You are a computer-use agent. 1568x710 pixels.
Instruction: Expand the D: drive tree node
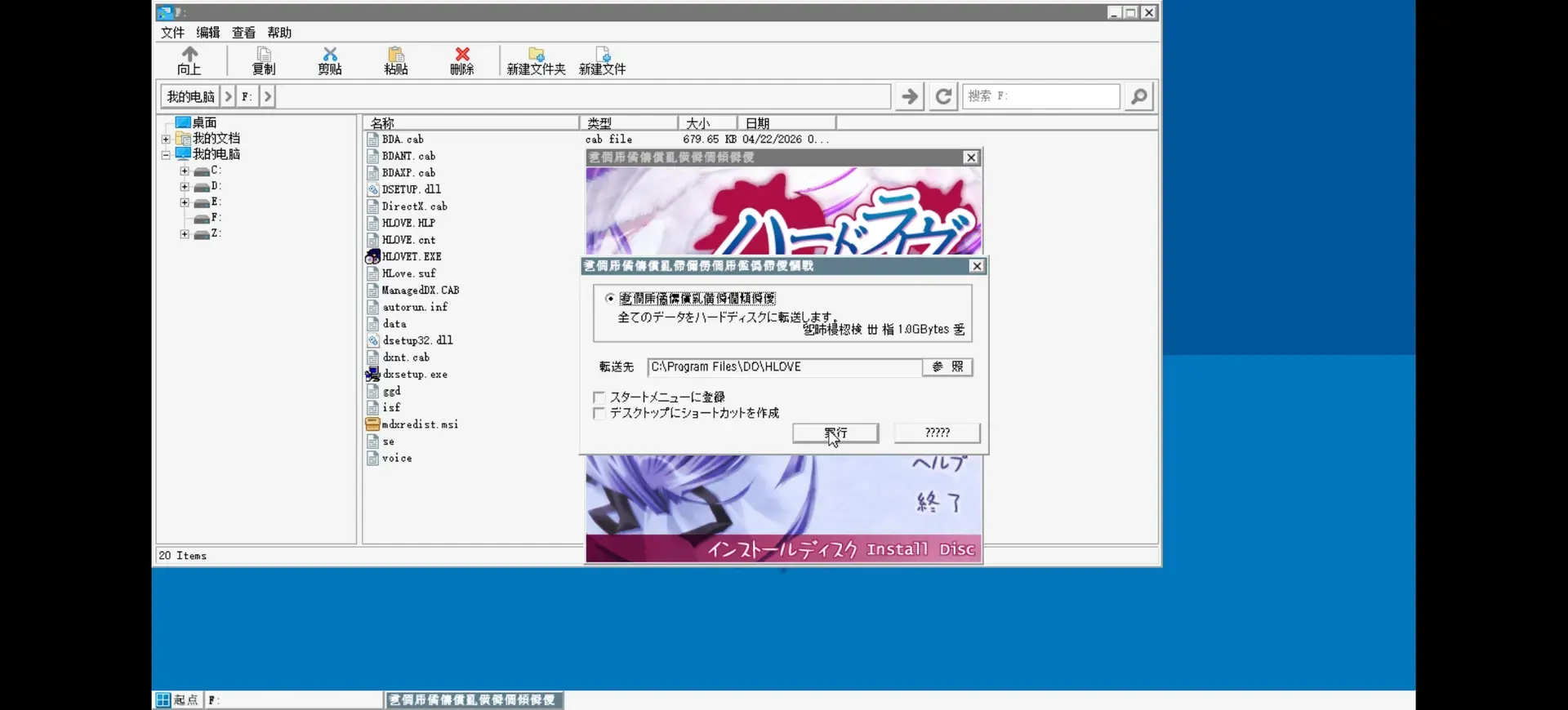[185, 187]
